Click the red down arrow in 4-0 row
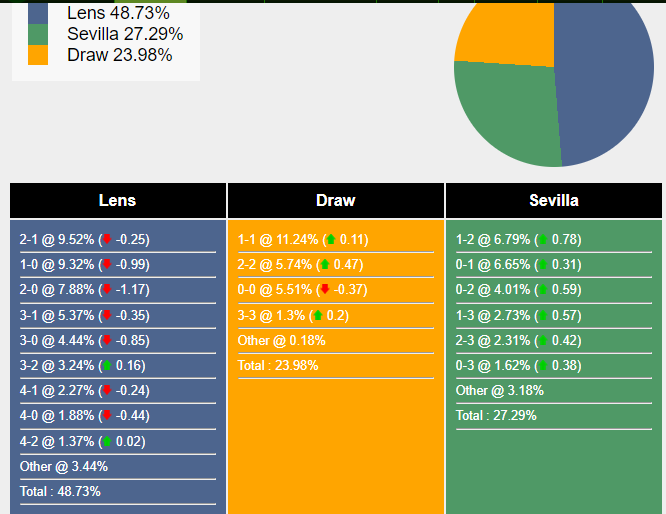This screenshot has width=666, height=514. (106, 416)
